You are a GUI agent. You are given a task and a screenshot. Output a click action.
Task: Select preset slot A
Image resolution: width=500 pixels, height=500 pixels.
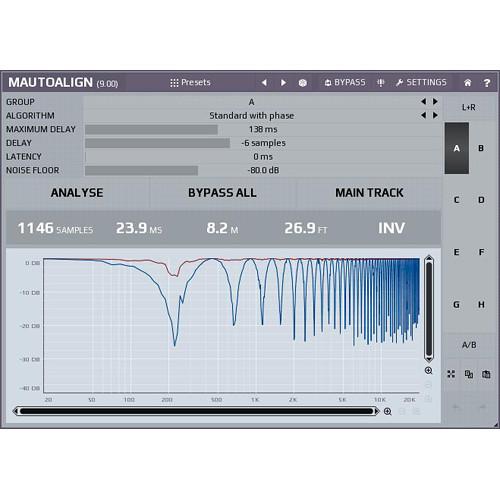(457, 148)
